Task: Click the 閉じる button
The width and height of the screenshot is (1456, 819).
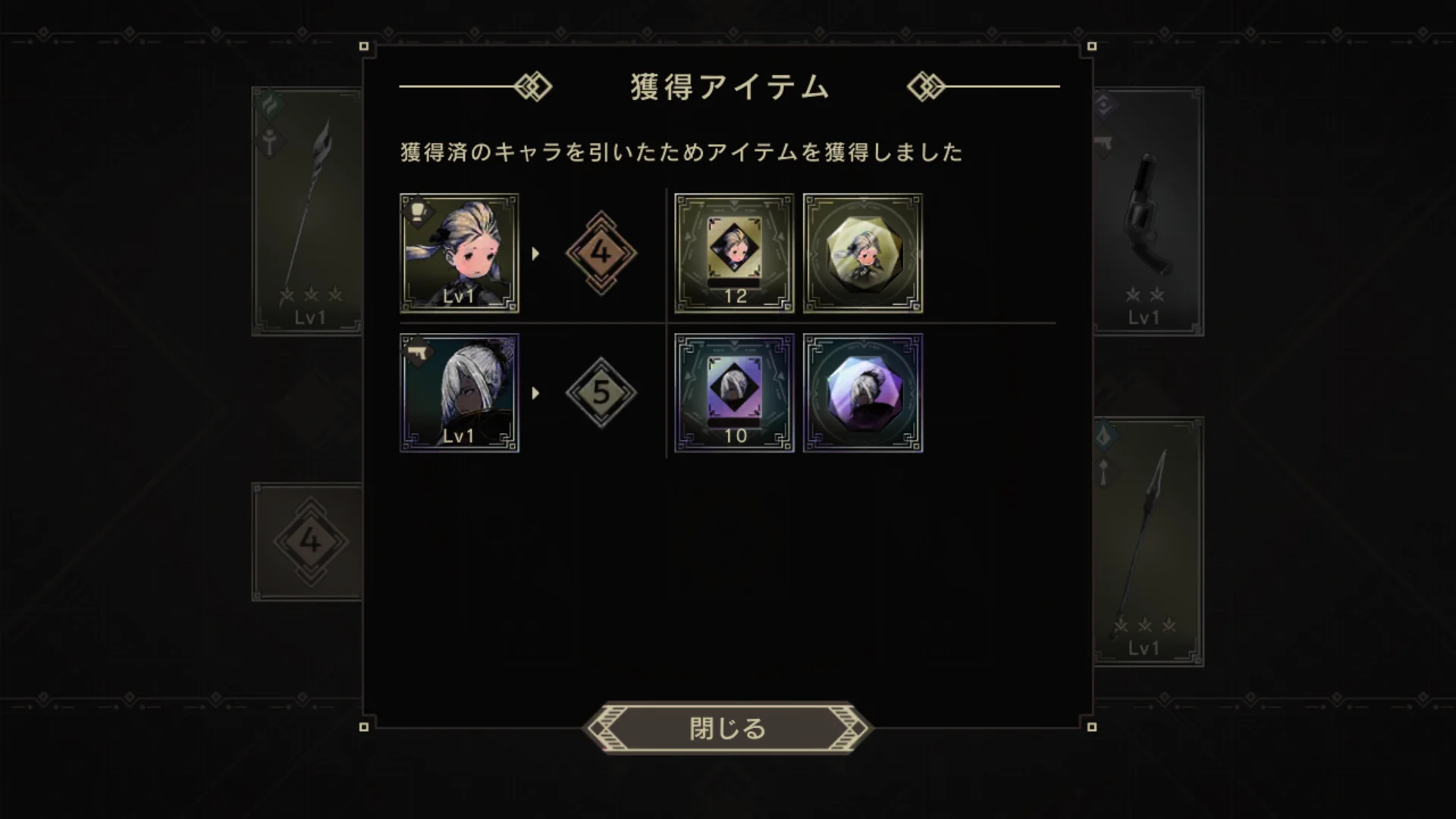Action: coord(727,729)
